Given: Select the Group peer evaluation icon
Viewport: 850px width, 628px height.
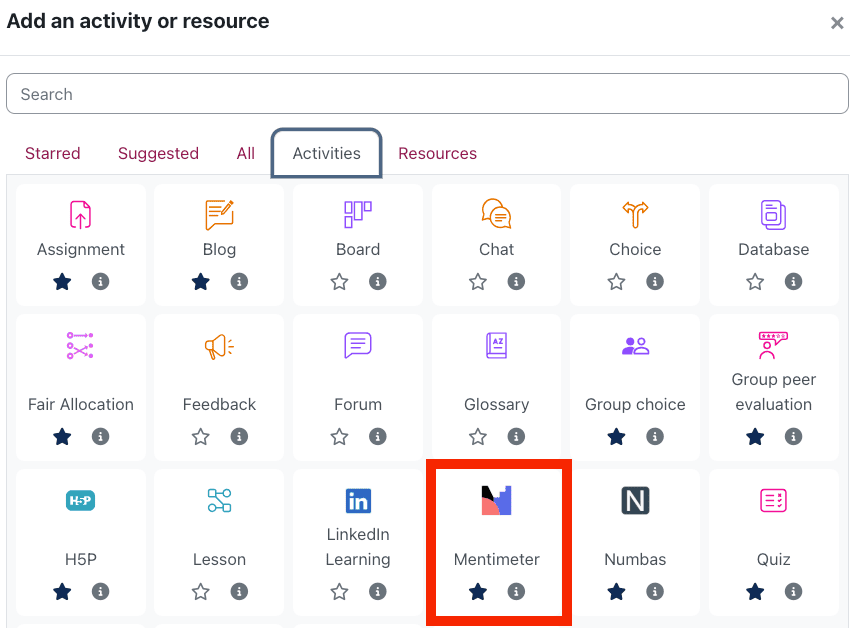Looking at the screenshot, I should coord(774,345).
